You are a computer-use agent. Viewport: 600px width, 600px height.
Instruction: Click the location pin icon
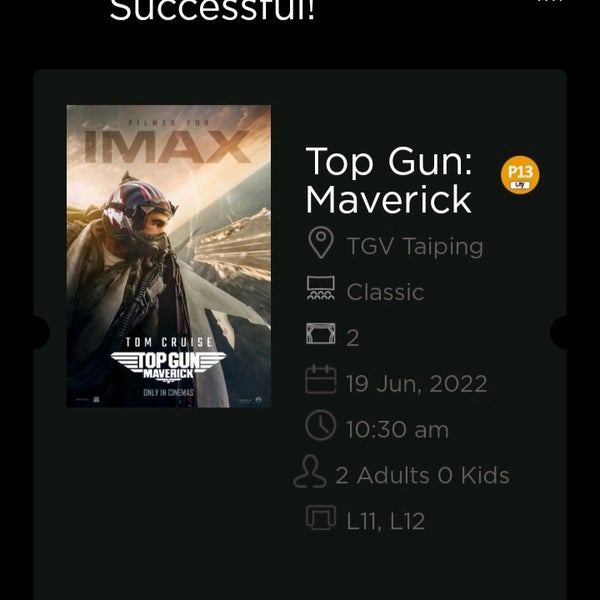(x=321, y=242)
